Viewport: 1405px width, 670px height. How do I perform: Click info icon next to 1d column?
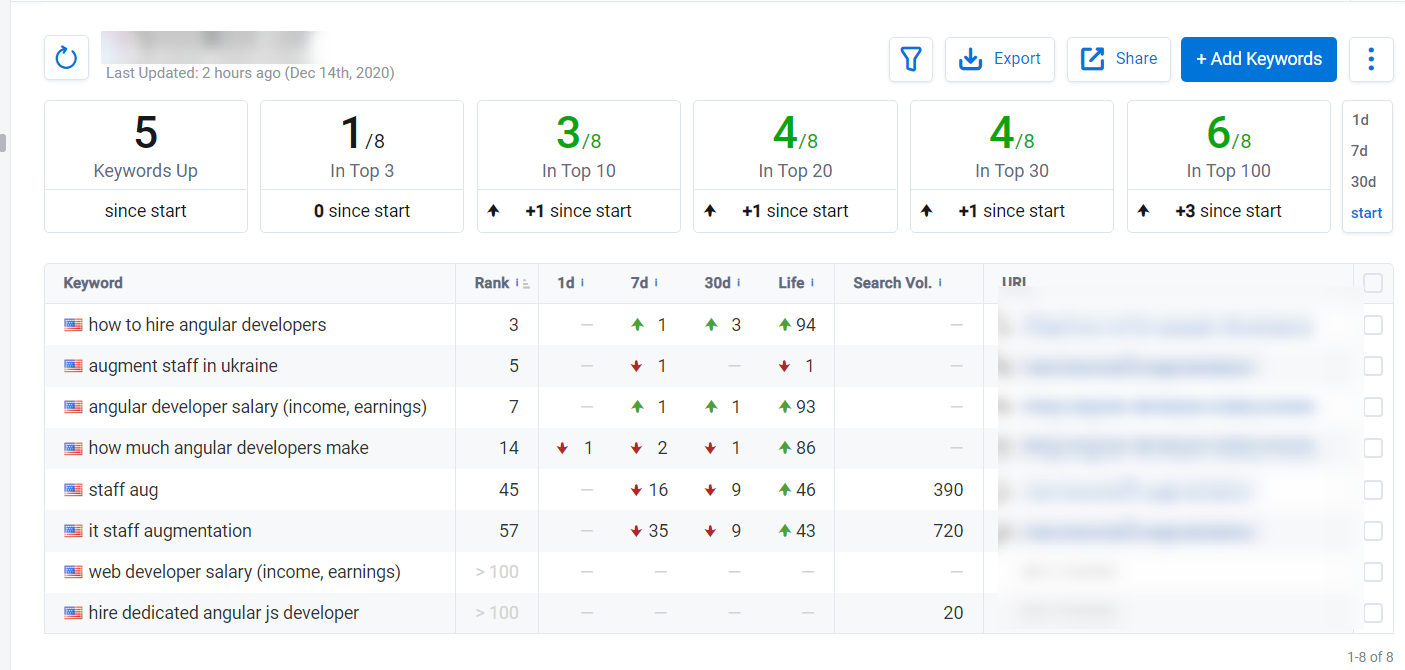pos(583,283)
